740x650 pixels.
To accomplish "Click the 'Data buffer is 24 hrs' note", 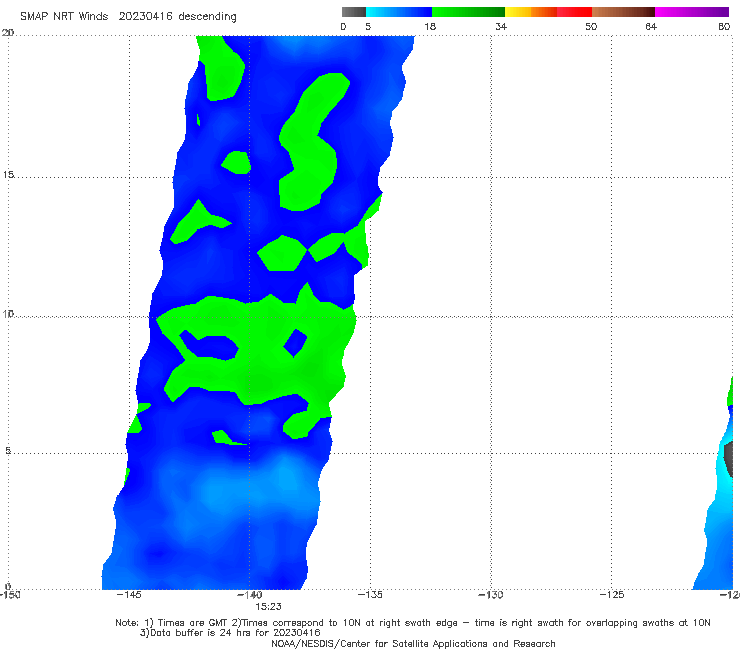I will 230,633.
